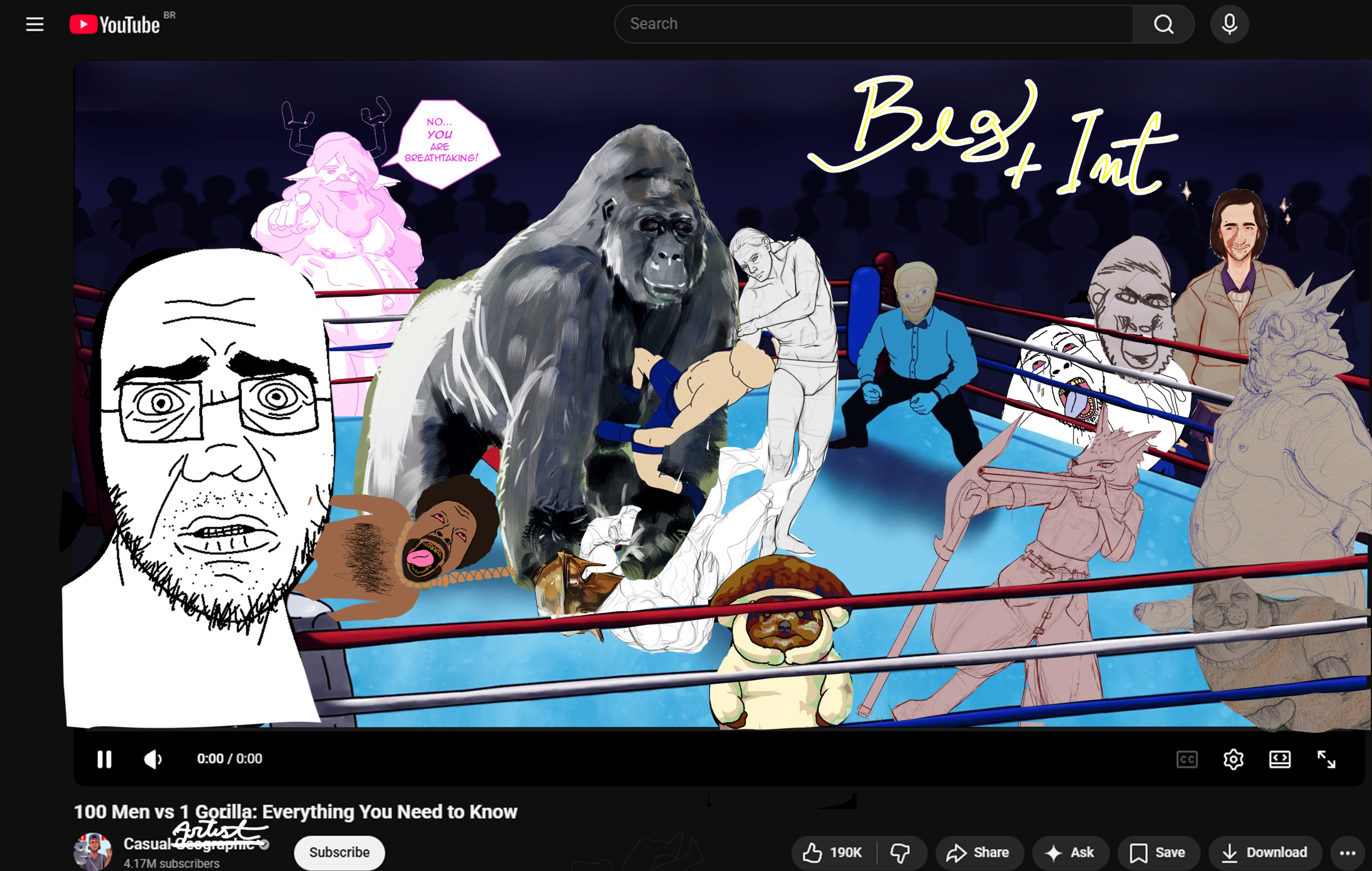Expand the three-dot more actions menu

point(1347,852)
